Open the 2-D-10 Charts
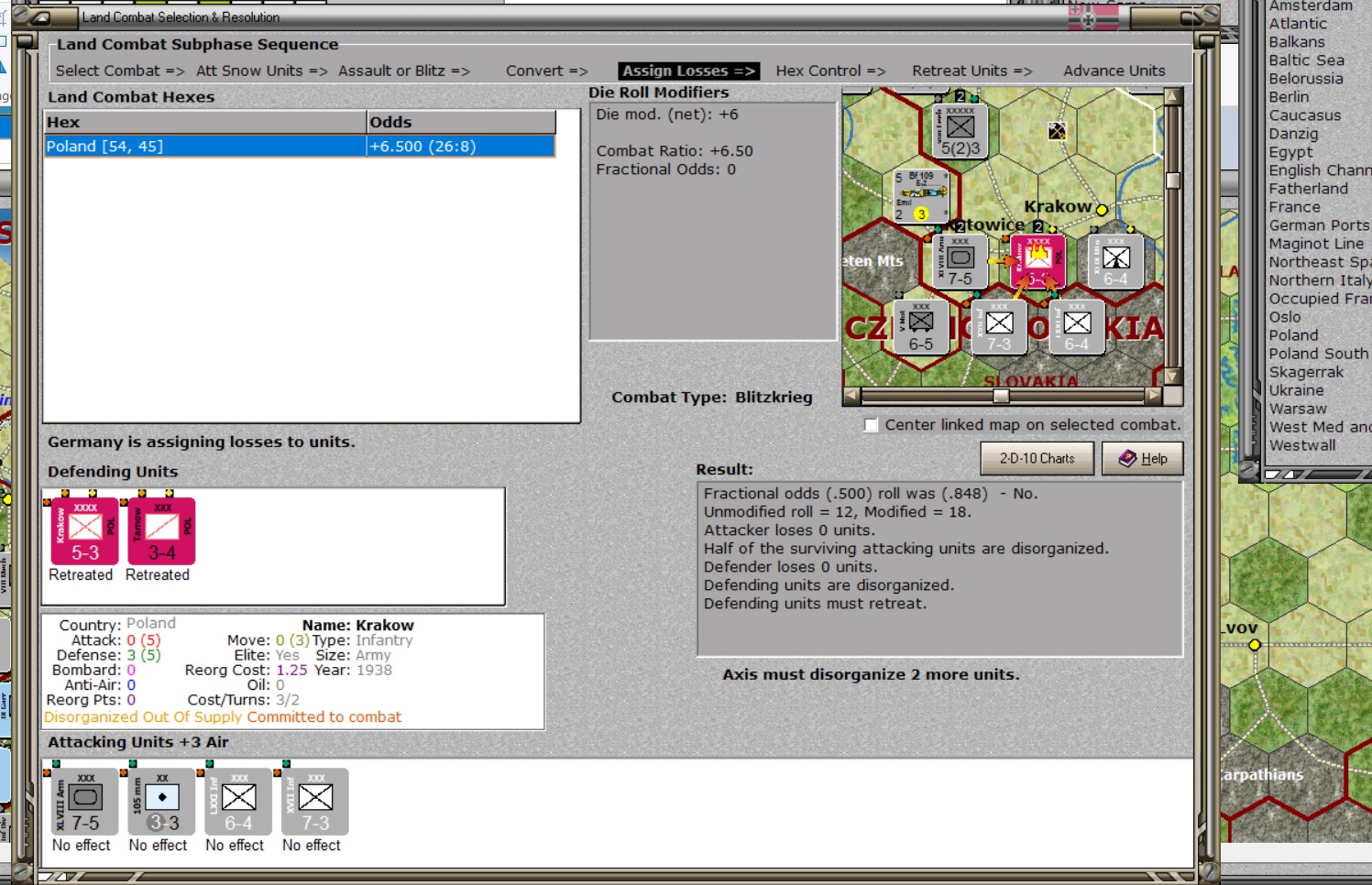 click(1037, 458)
